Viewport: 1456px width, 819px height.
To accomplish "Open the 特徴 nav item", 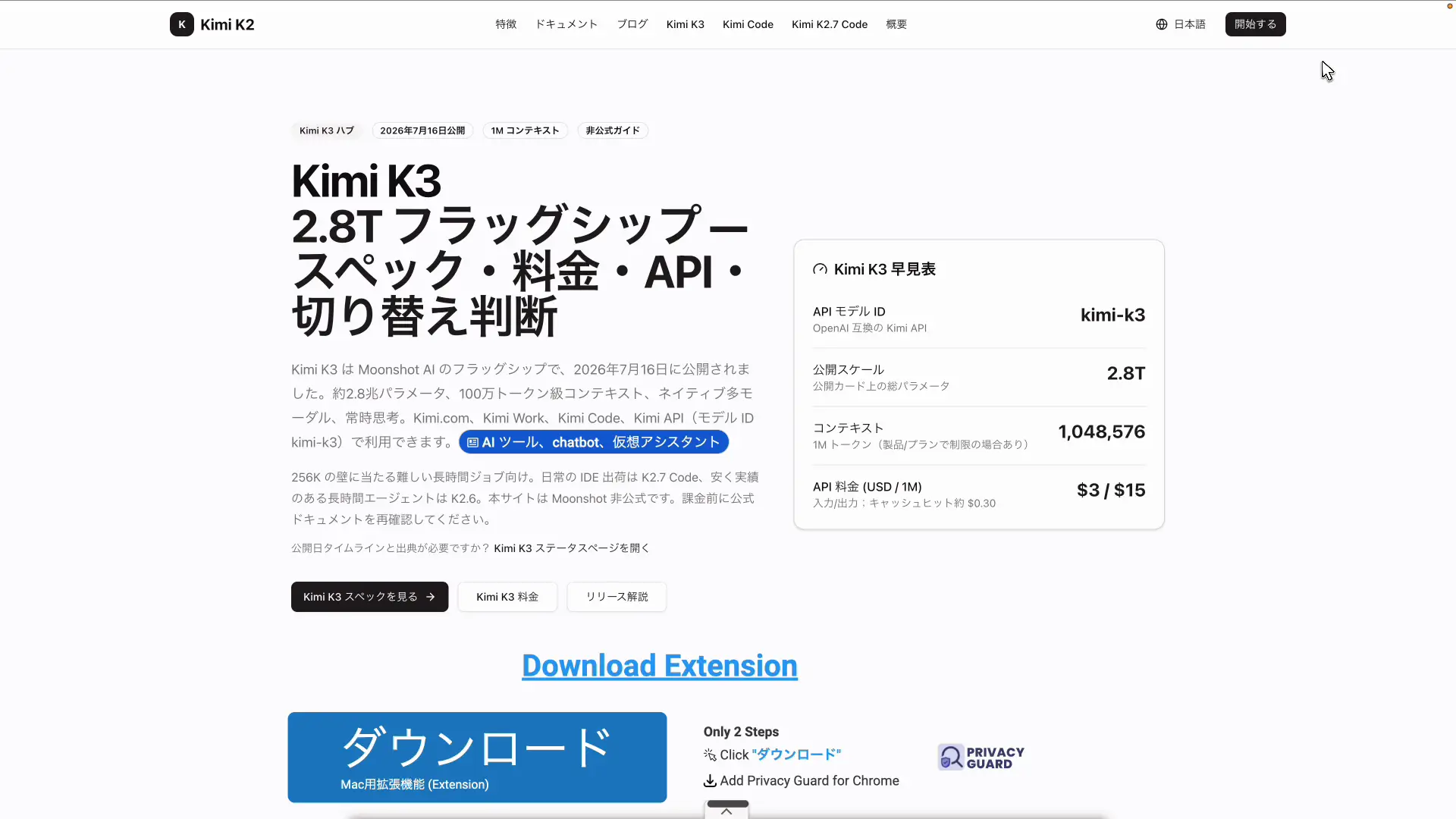I will (506, 24).
